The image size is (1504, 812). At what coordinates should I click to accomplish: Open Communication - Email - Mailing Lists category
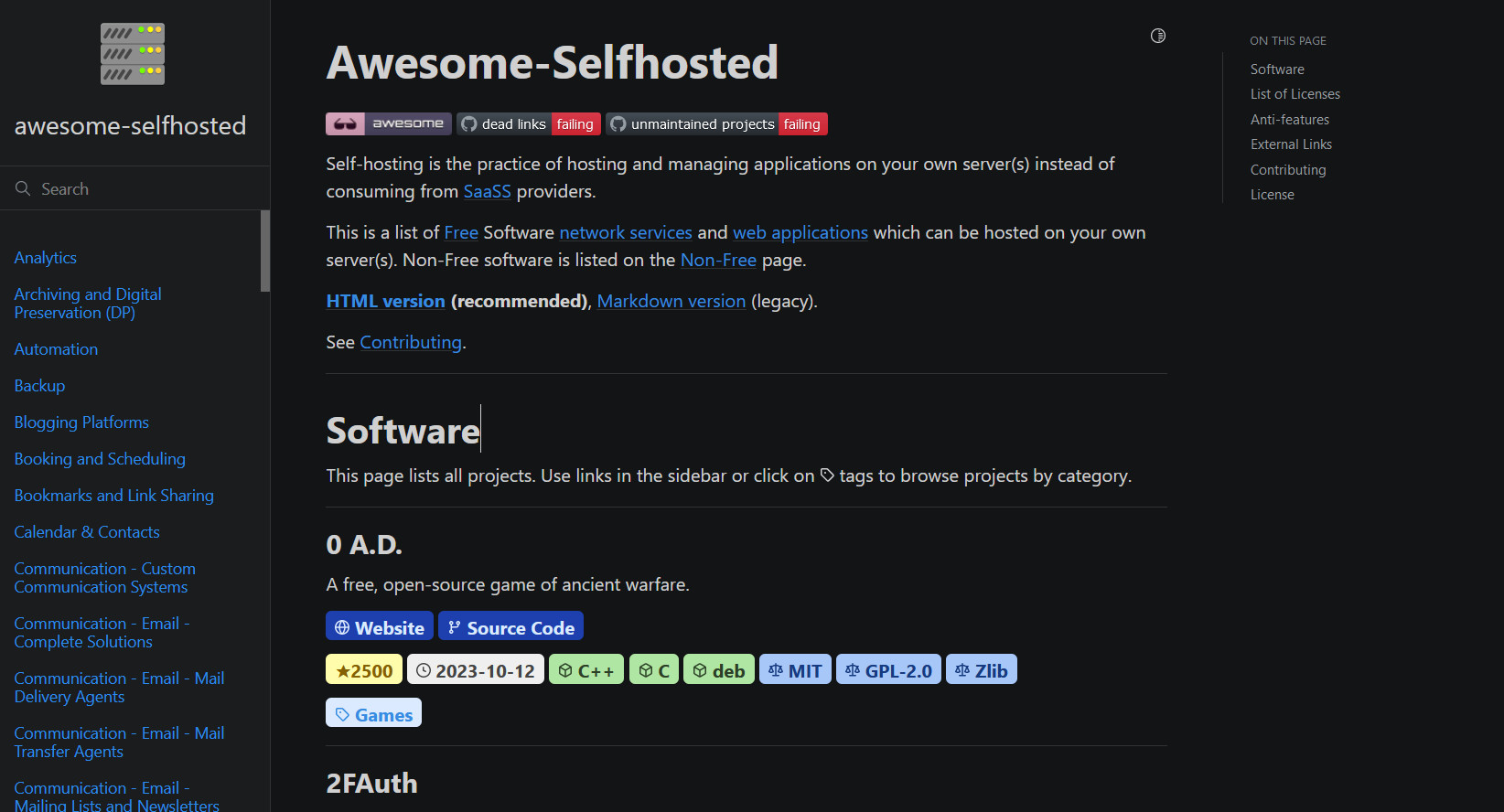[116, 796]
